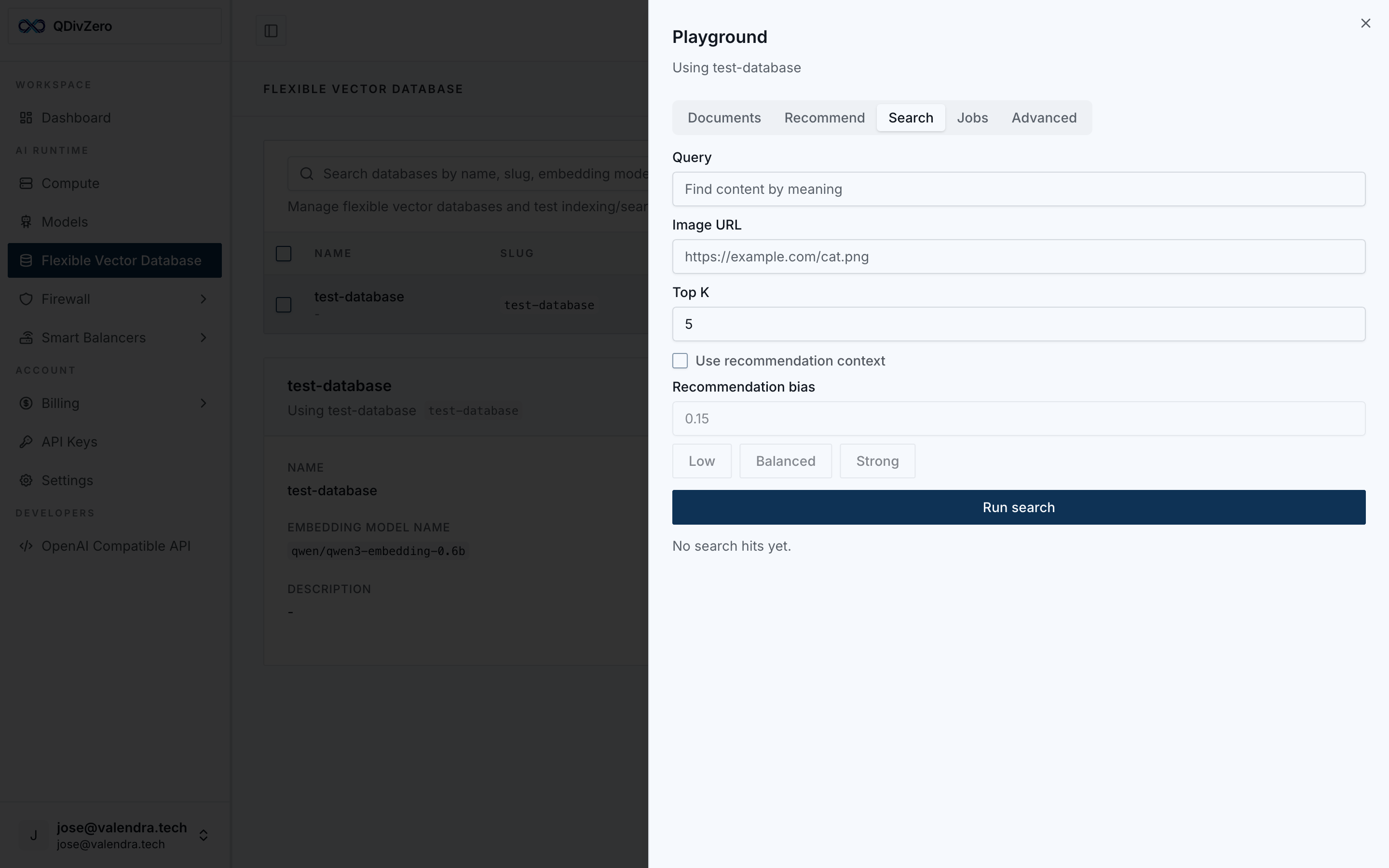The height and width of the screenshot is (868, 1389).
Task: Open Dashboard in the sidebar
Action: pyautogui.click(x=115, y=118)
